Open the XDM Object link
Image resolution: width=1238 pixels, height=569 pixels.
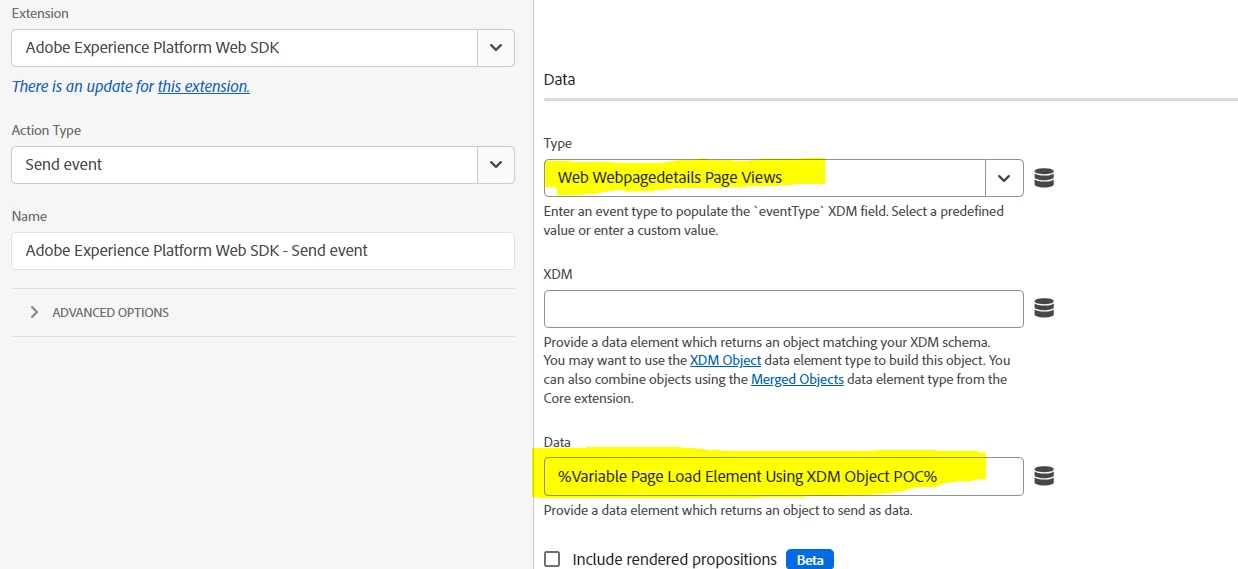pyautogui.click(x=725, y=360)
